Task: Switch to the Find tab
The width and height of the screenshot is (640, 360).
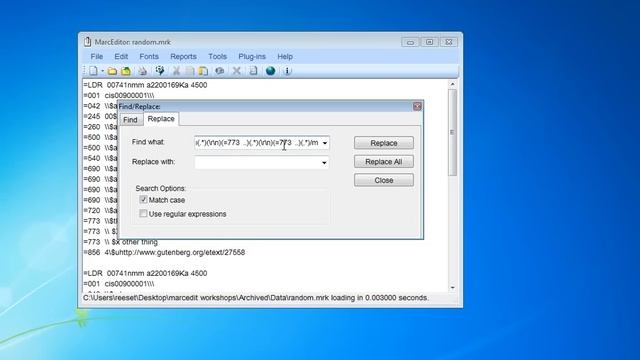Action: coord(130,120)
